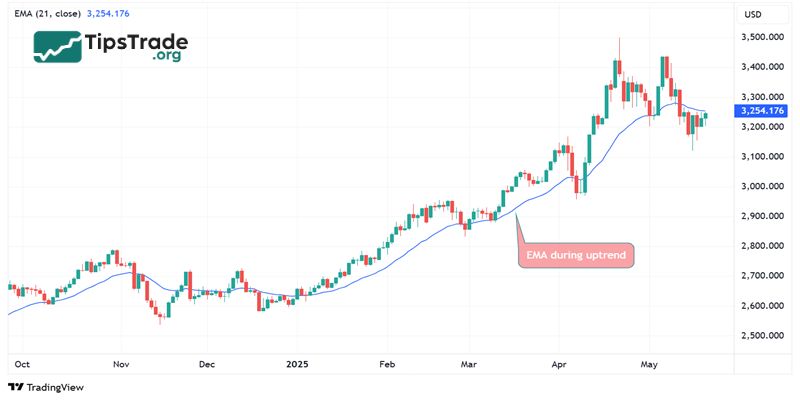
Task: Click the TradingView text at the bottom
Action: (55, 387)
